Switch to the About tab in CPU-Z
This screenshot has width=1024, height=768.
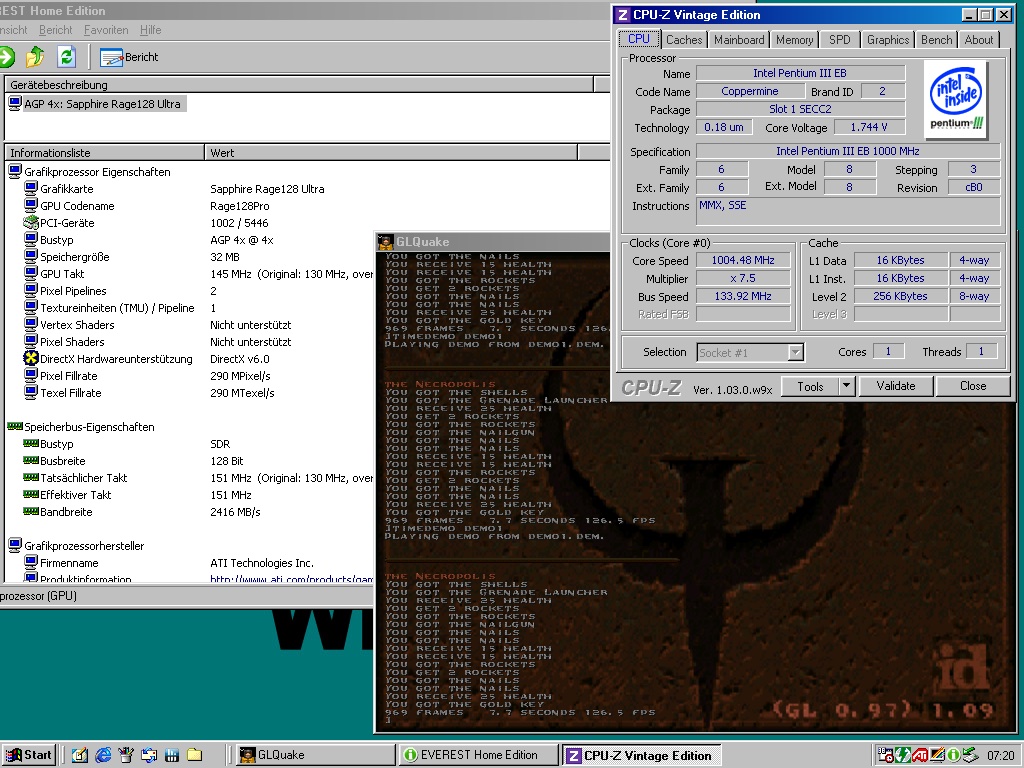click(978, 40)
